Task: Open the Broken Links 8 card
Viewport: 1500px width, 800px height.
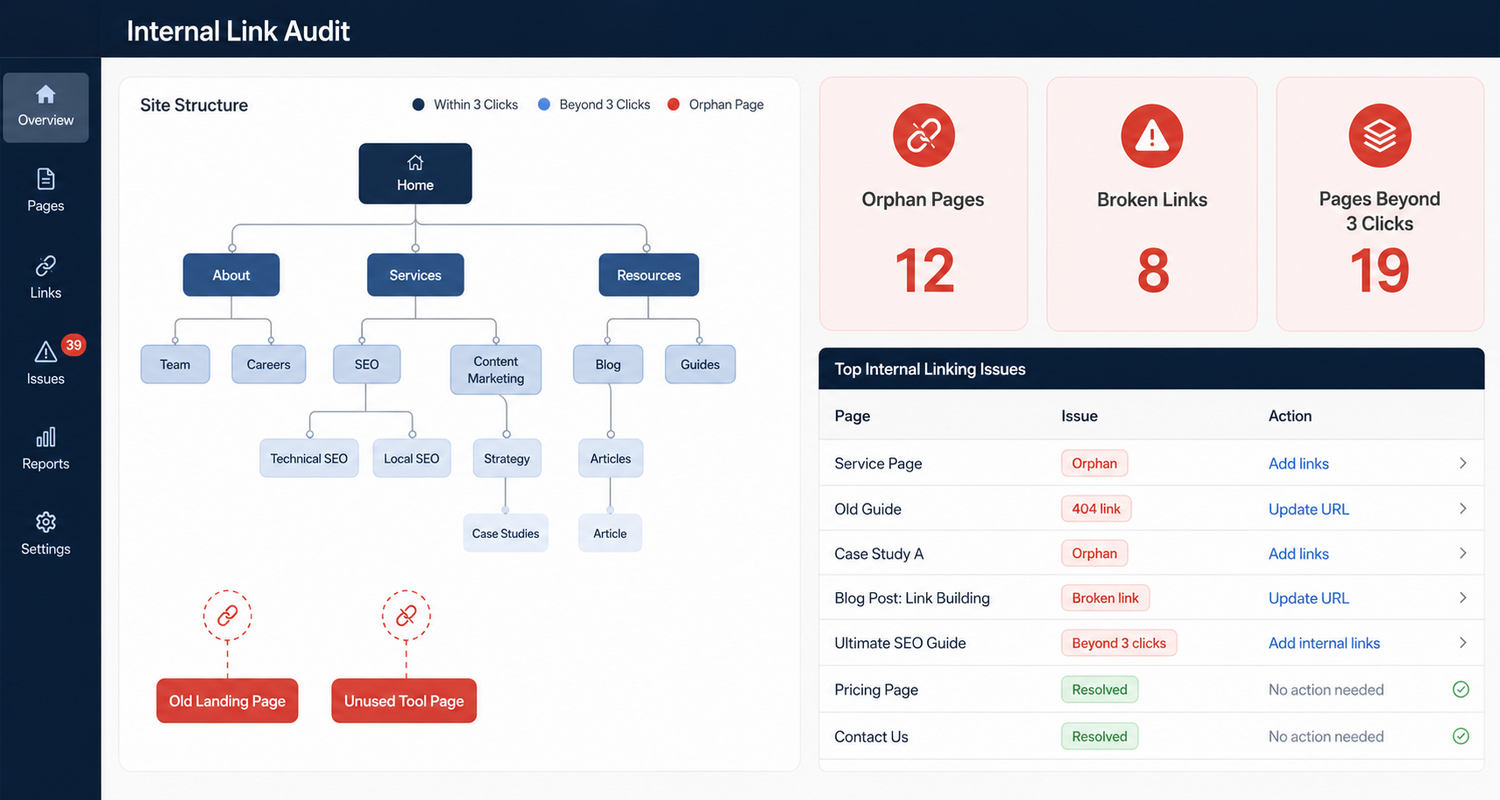Action: 1152,204
